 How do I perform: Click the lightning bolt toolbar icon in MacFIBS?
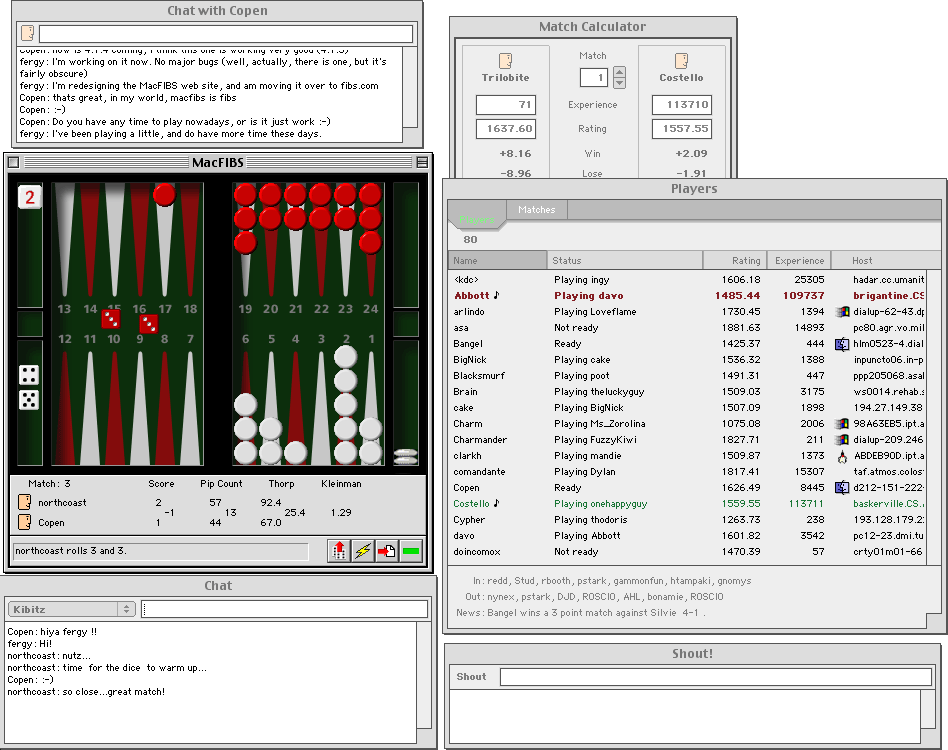(x=363, y=551)
